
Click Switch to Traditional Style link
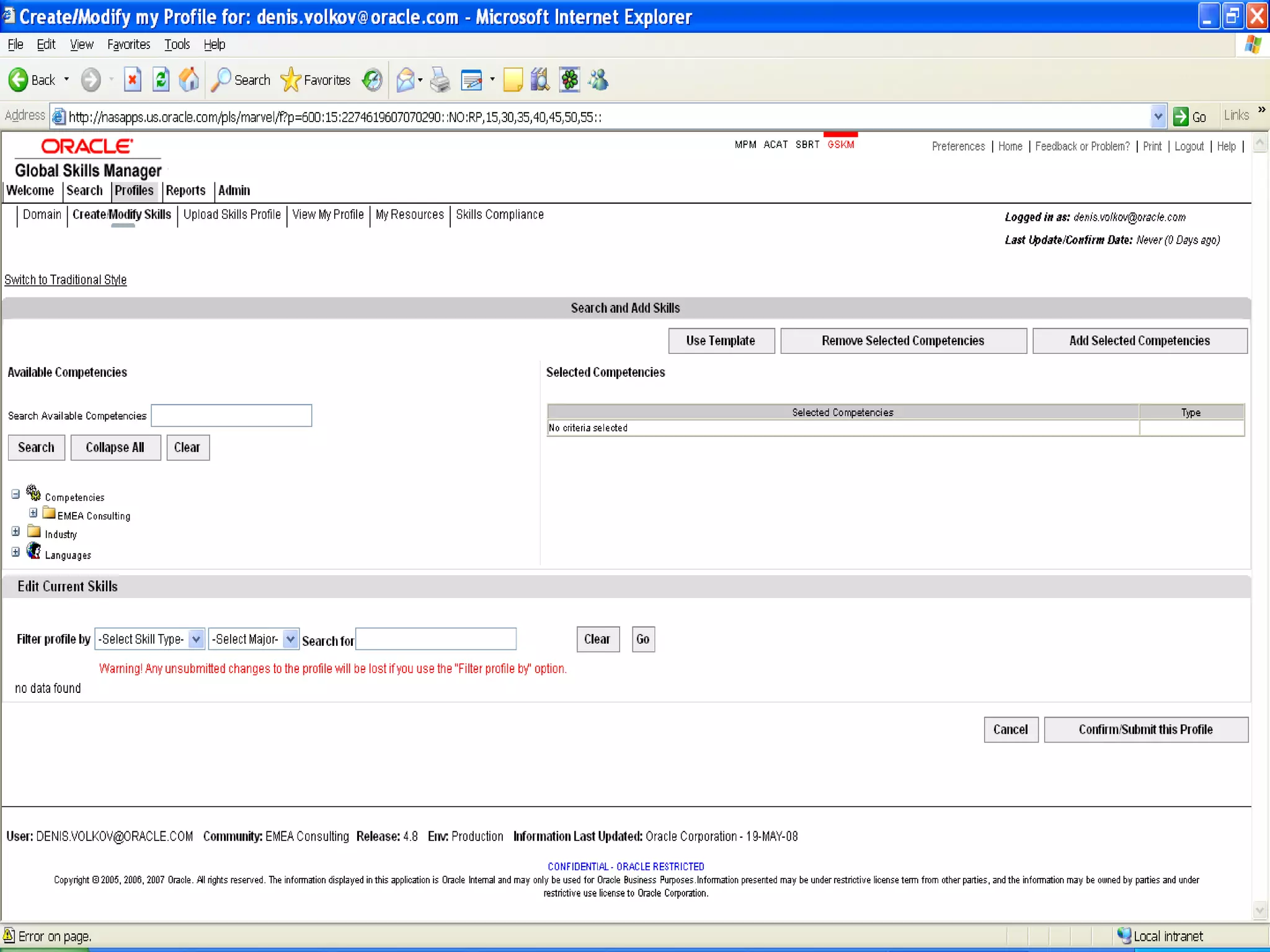tap(66, 280)
